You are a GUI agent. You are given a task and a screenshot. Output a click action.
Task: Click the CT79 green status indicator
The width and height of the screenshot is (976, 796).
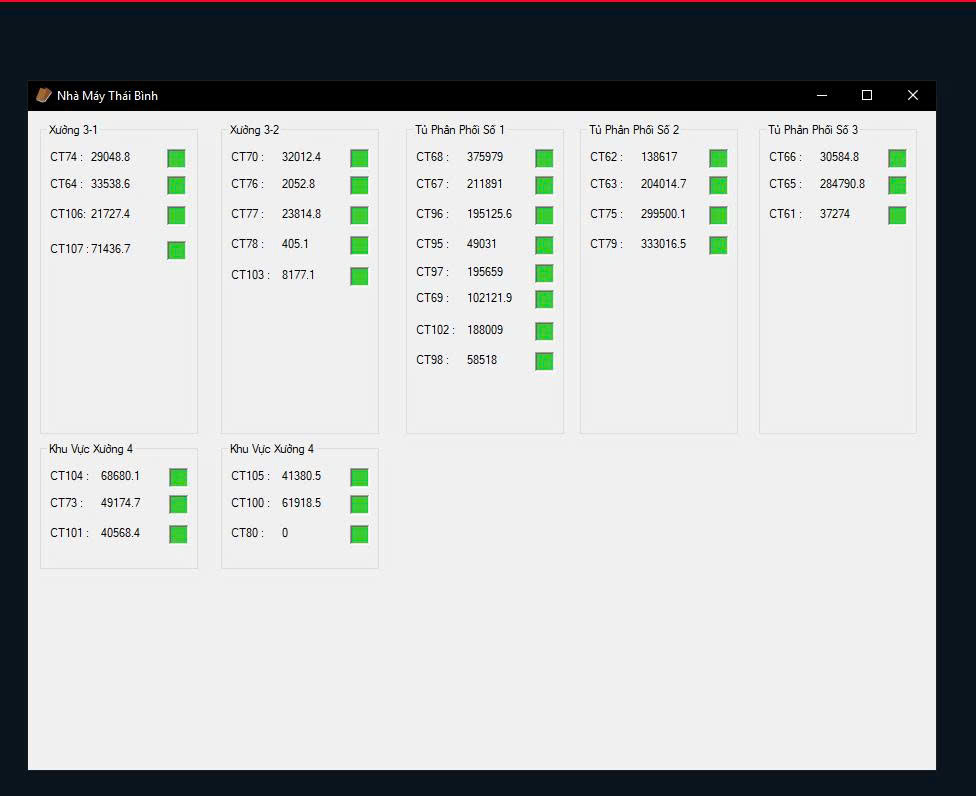tap(718, 245)
